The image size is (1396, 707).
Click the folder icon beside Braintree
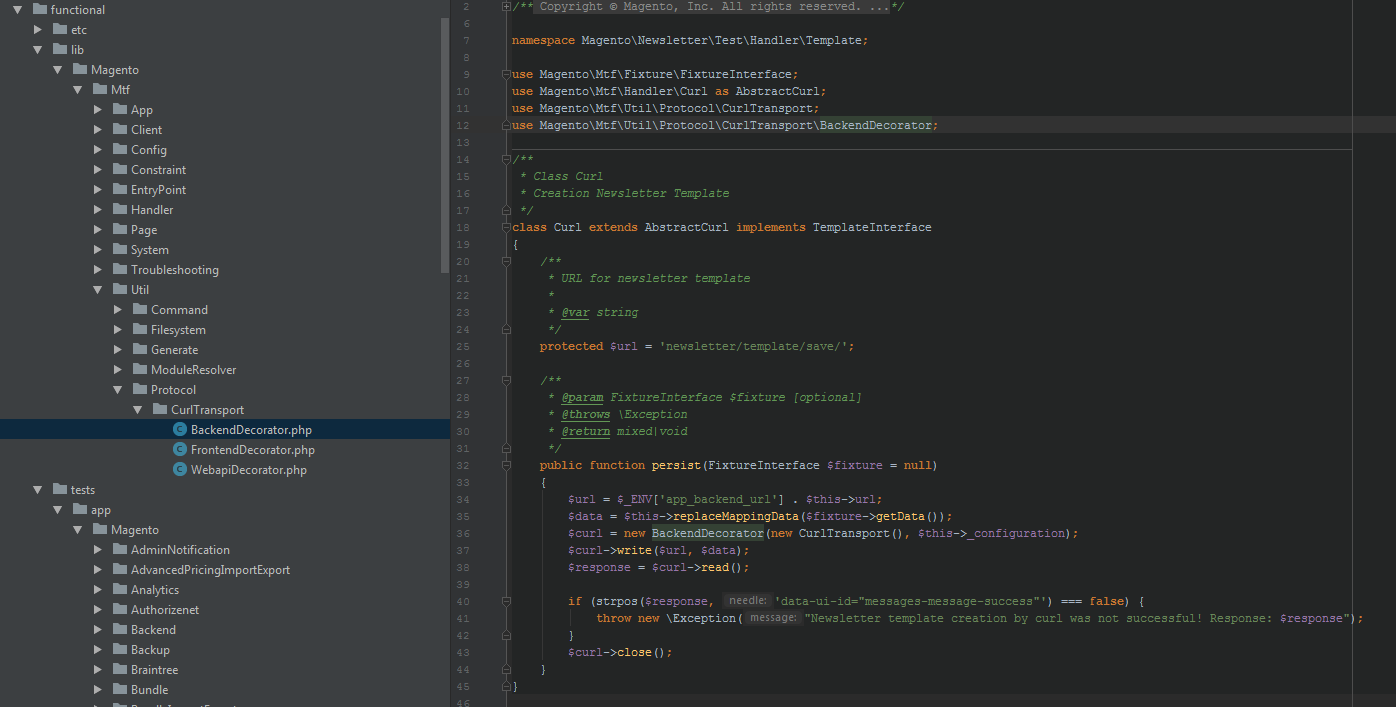click(x=119, y=670)
